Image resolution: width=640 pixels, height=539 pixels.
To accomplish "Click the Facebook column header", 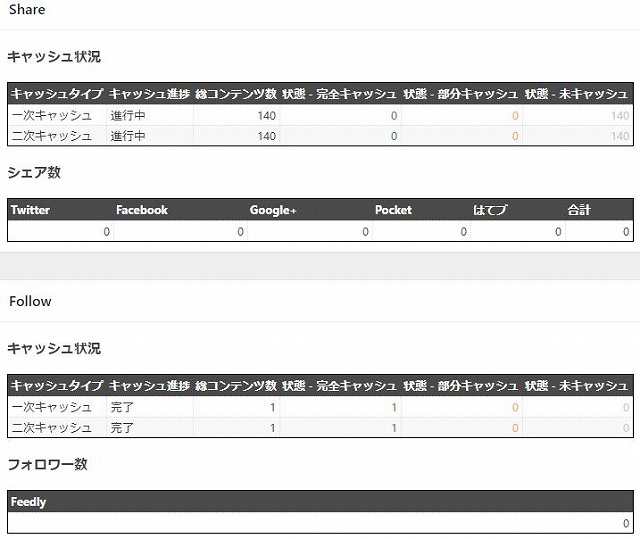I will [142, 210].
